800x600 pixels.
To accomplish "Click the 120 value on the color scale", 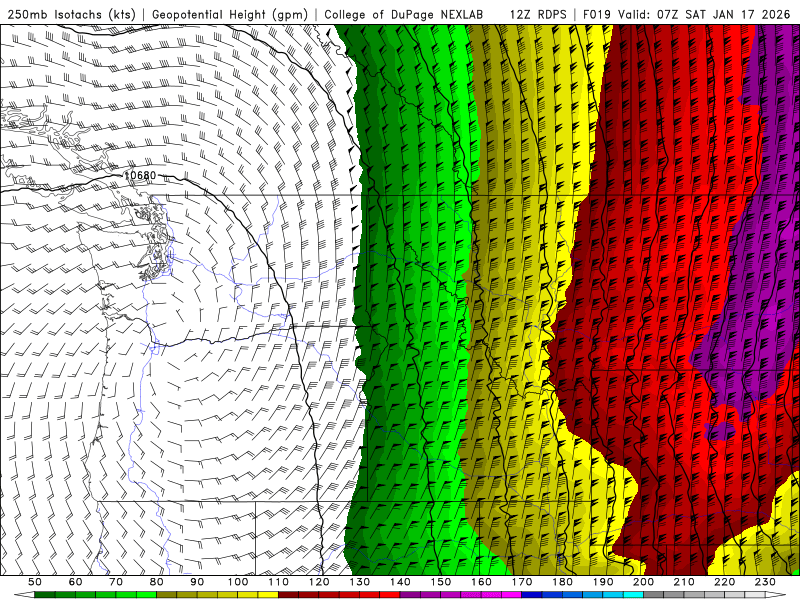I will pyautogui.click(x=319, y=582).
